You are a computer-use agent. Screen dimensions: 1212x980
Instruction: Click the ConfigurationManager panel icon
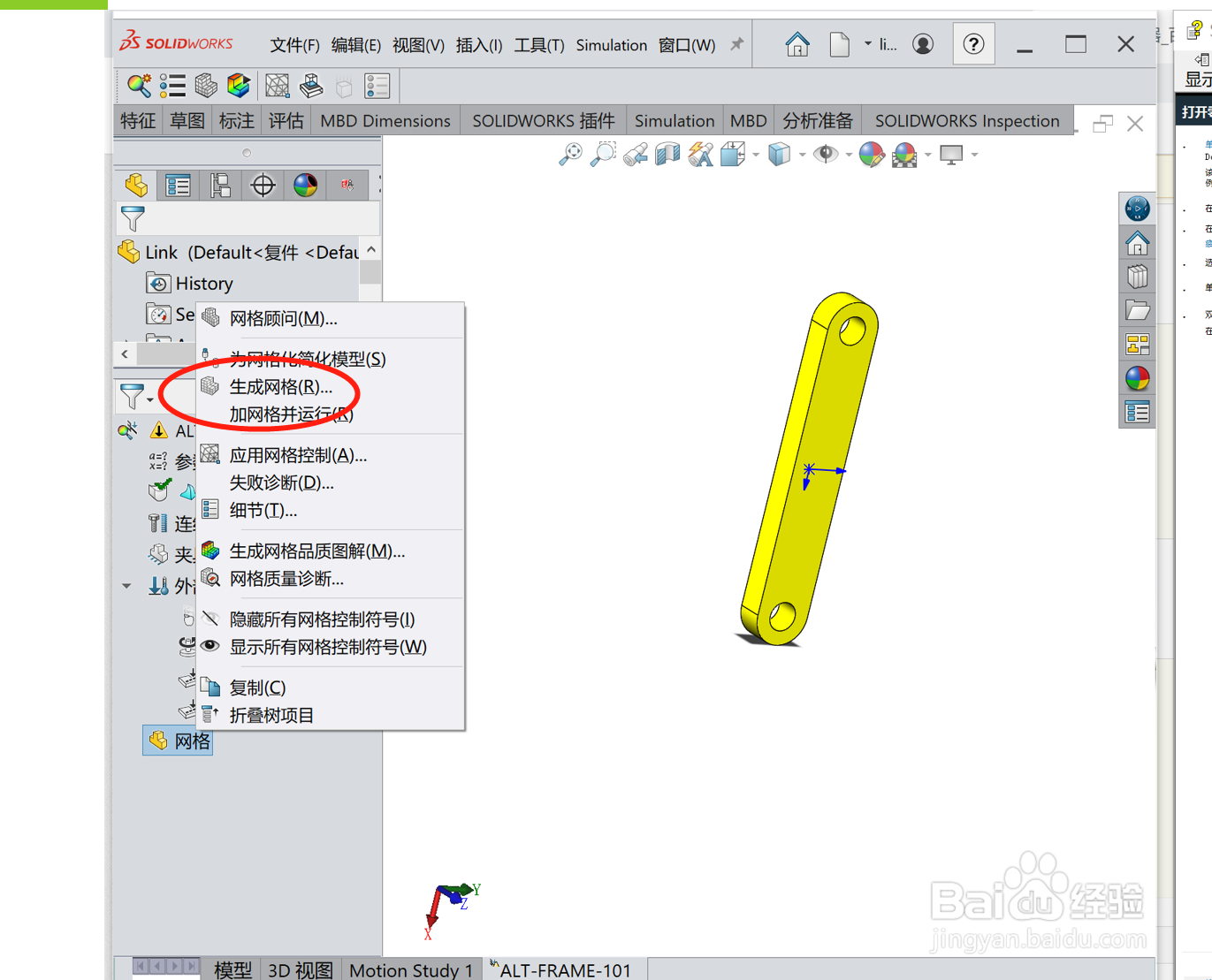pos(219,185)
